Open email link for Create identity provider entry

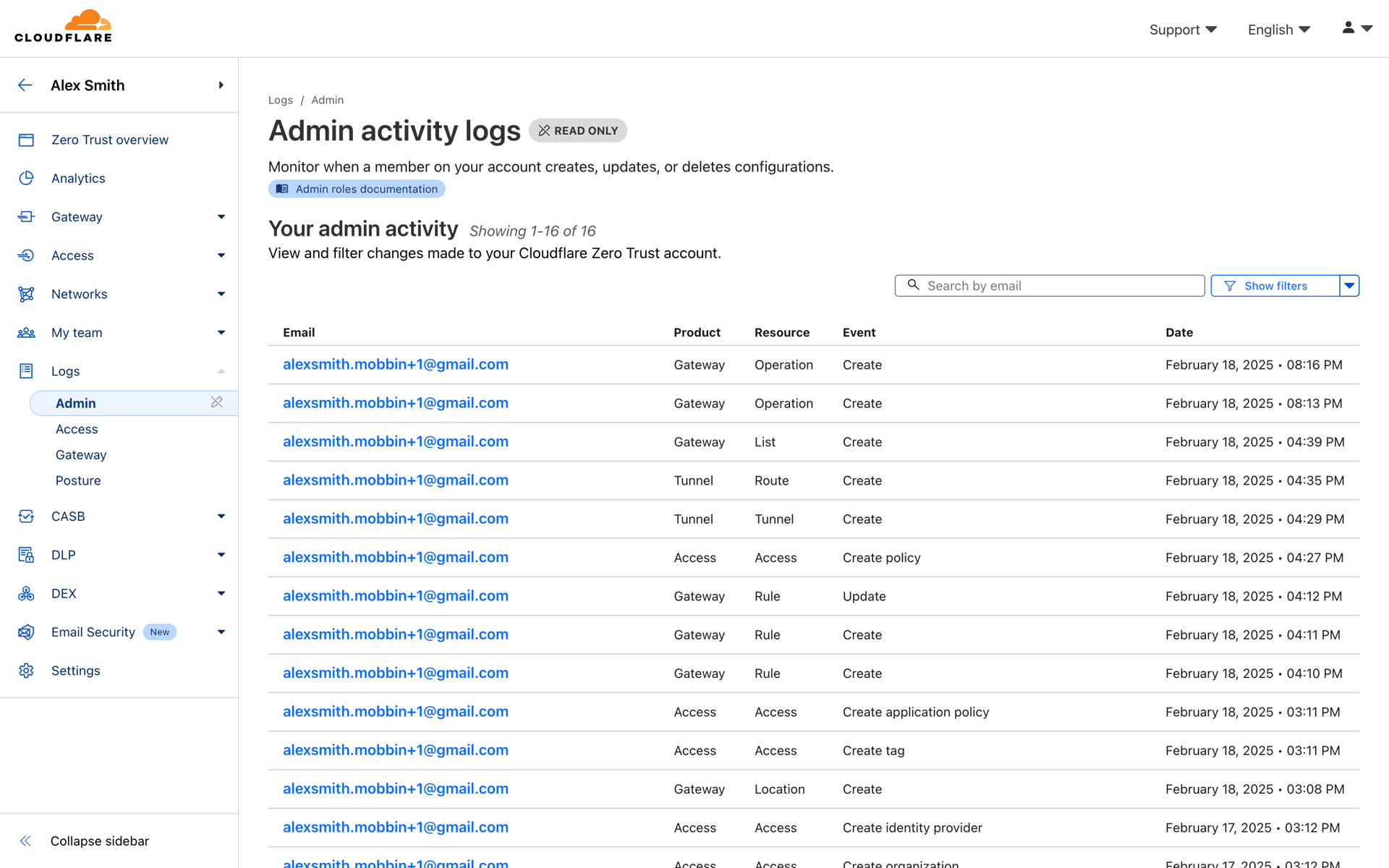click(x=396, y=827)
